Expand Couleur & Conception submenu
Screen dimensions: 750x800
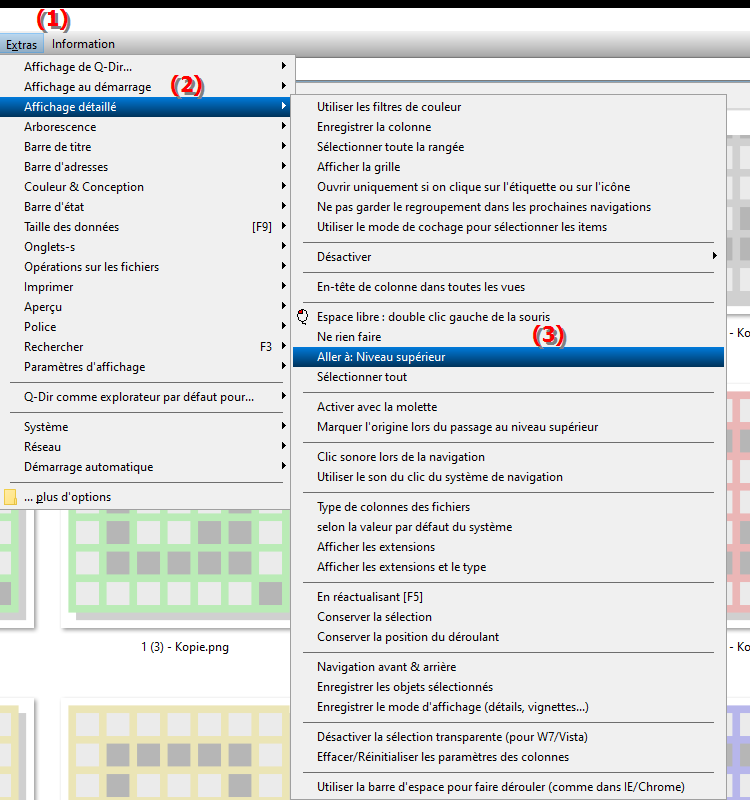tap(84, 187)
